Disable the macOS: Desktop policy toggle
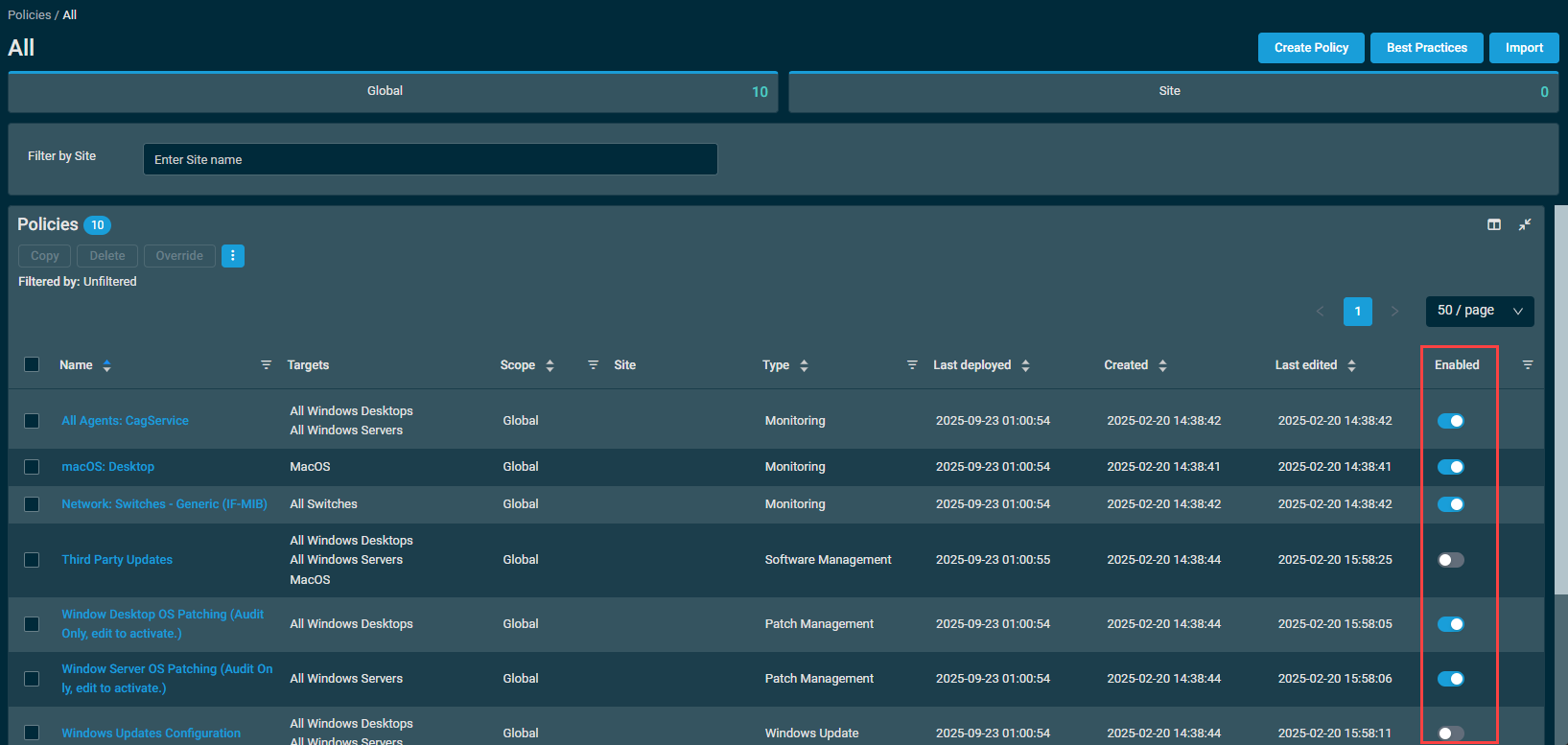The width and height of the screenshot is (1568, 745). point(1450,467)
